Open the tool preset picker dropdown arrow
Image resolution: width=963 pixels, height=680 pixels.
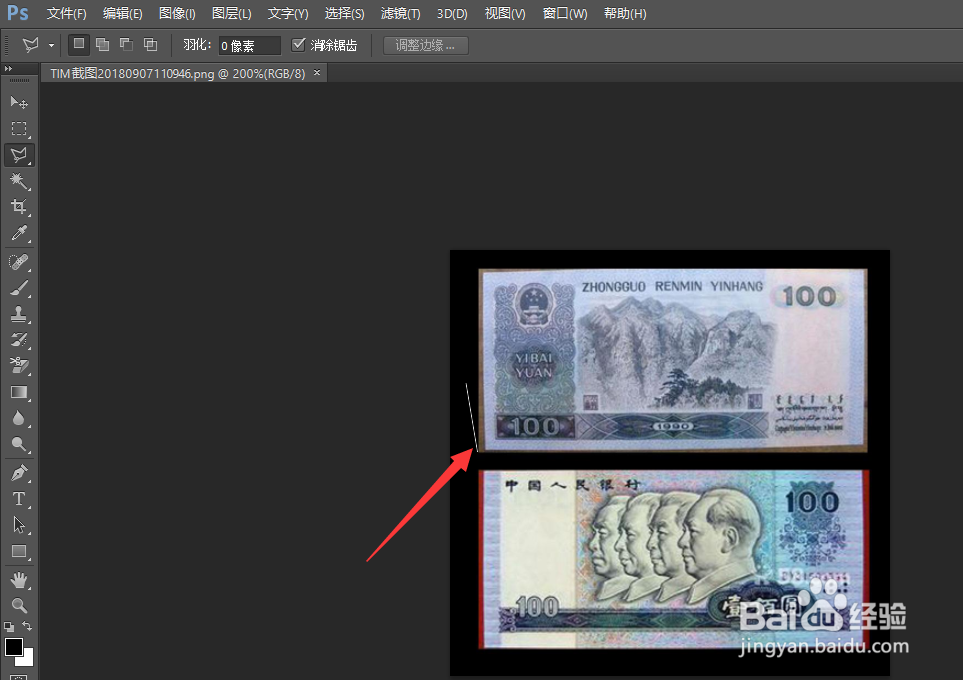tap(52, 45)
